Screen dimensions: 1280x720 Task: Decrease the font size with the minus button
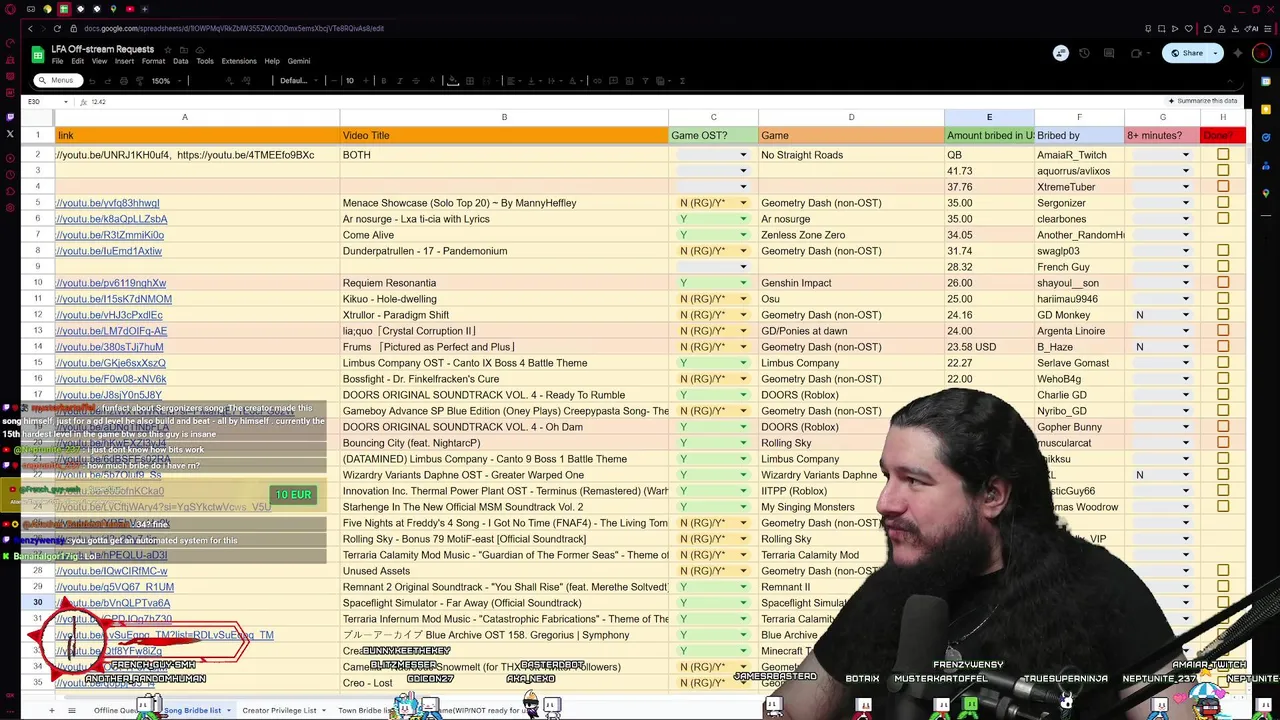333,81
